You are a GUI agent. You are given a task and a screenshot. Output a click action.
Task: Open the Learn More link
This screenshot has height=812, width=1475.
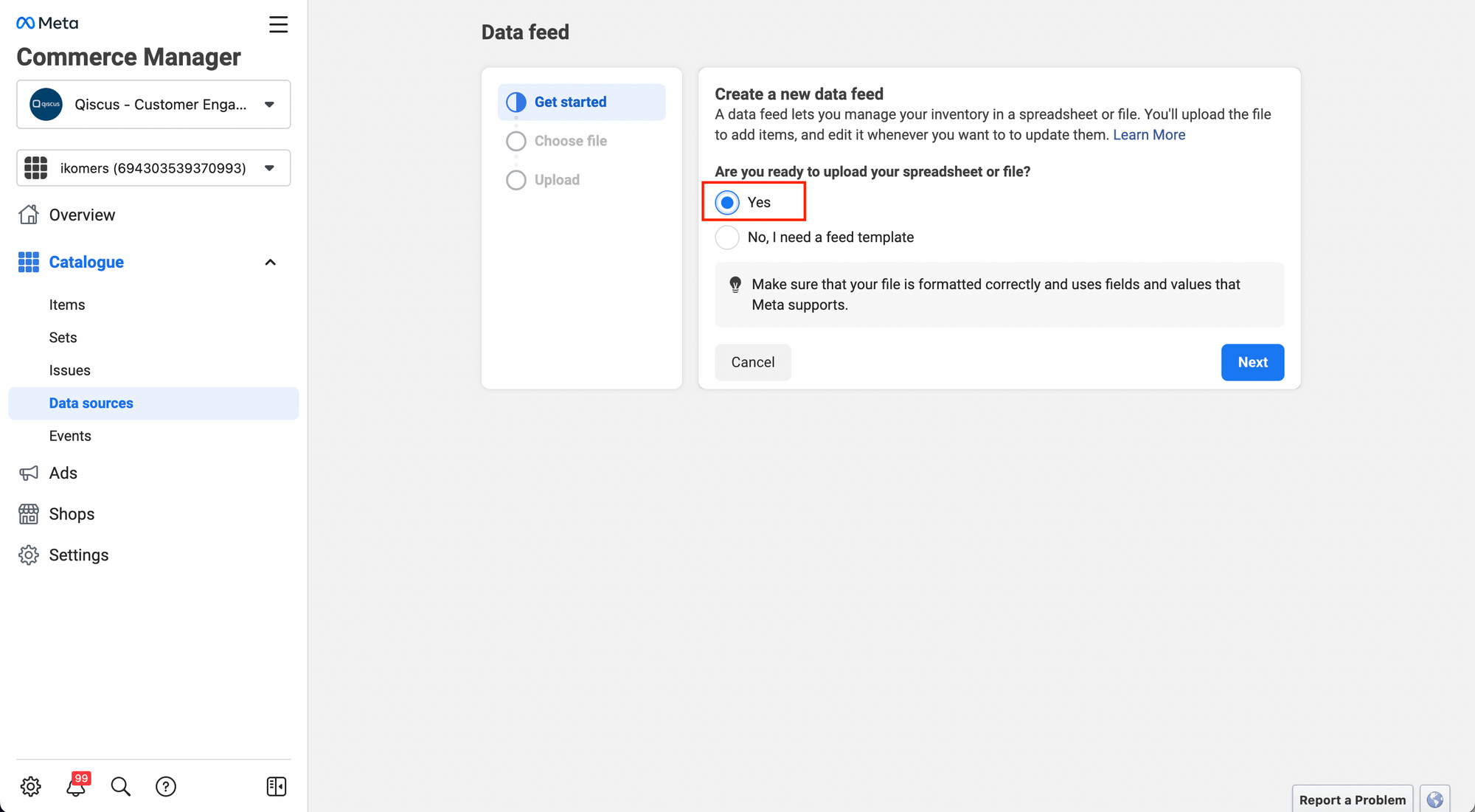click(1149, 135)
